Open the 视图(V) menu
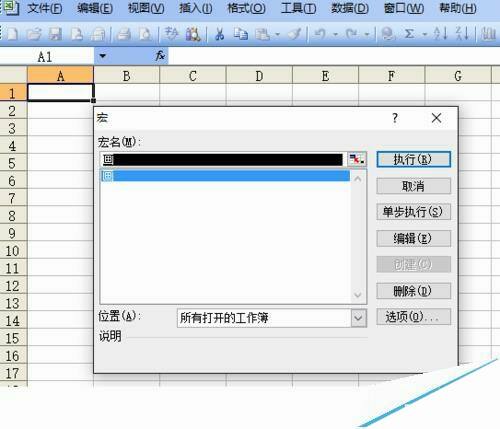The height and width of the screenshot is (429, 500). click(x=146, y=8)
